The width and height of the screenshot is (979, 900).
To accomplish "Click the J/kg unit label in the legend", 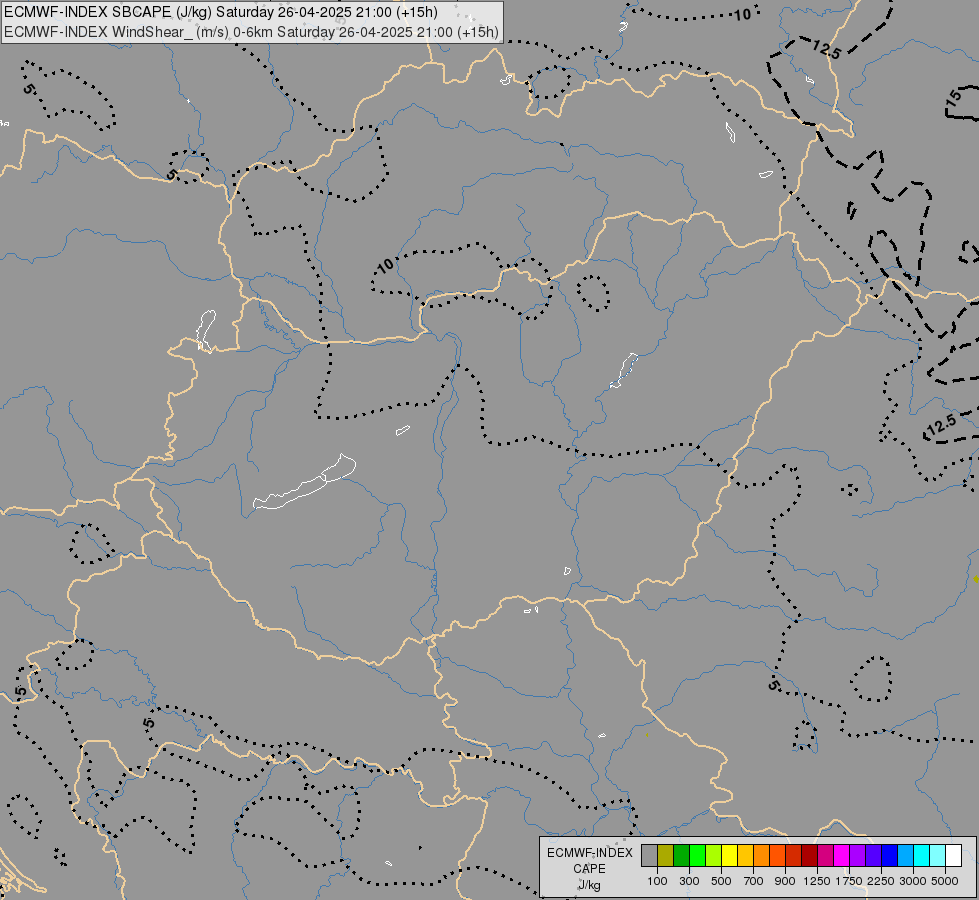I will [589, 885].
